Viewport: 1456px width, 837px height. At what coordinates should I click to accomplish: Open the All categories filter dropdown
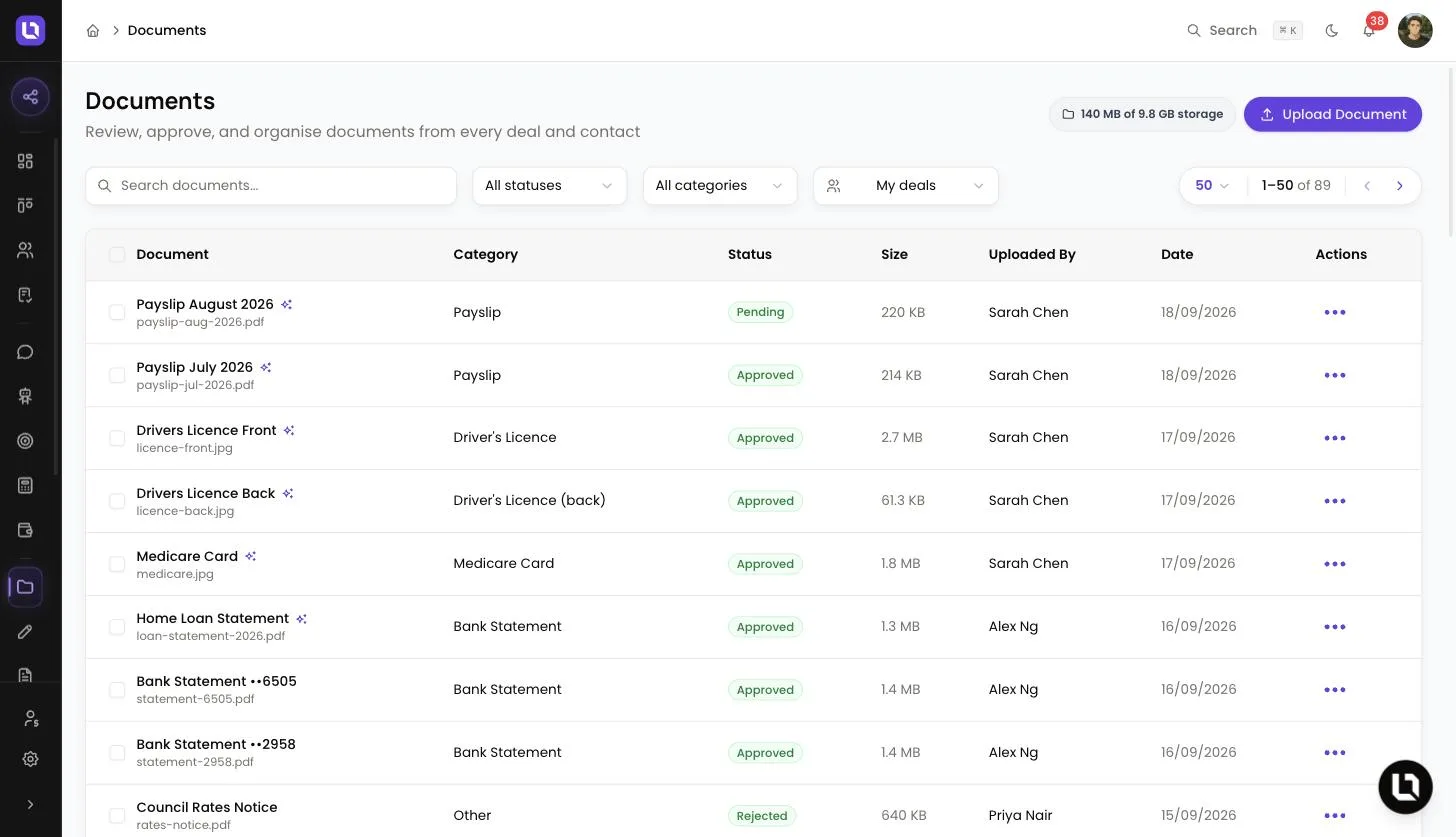720,186
